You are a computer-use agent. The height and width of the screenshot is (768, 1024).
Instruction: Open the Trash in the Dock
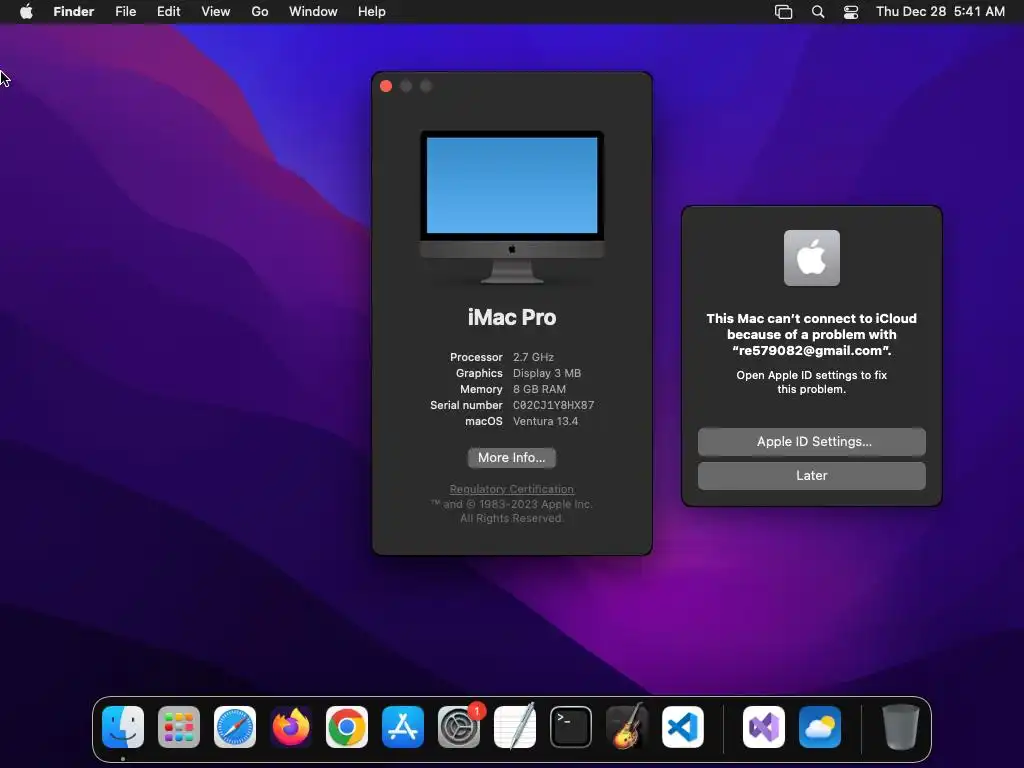(901, 727)
